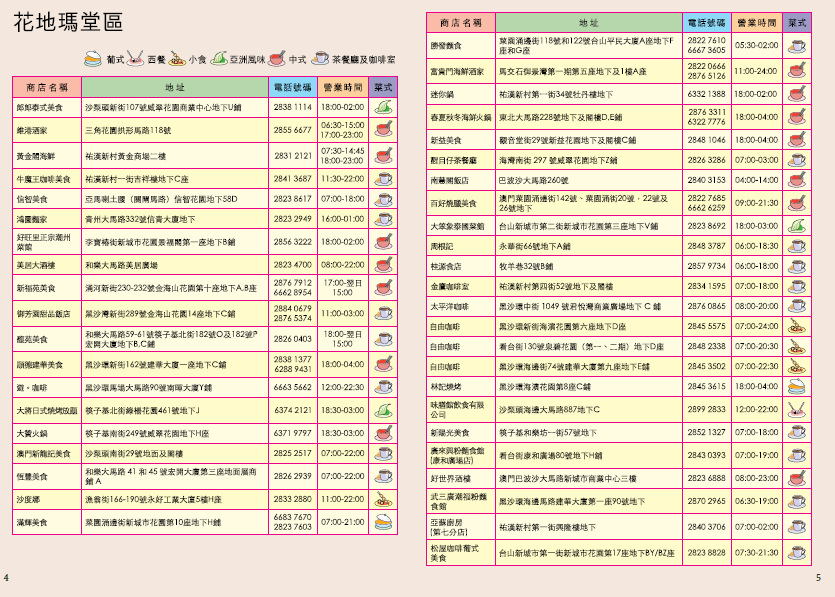Click the phone number 2840 3153

coord(706,180)
